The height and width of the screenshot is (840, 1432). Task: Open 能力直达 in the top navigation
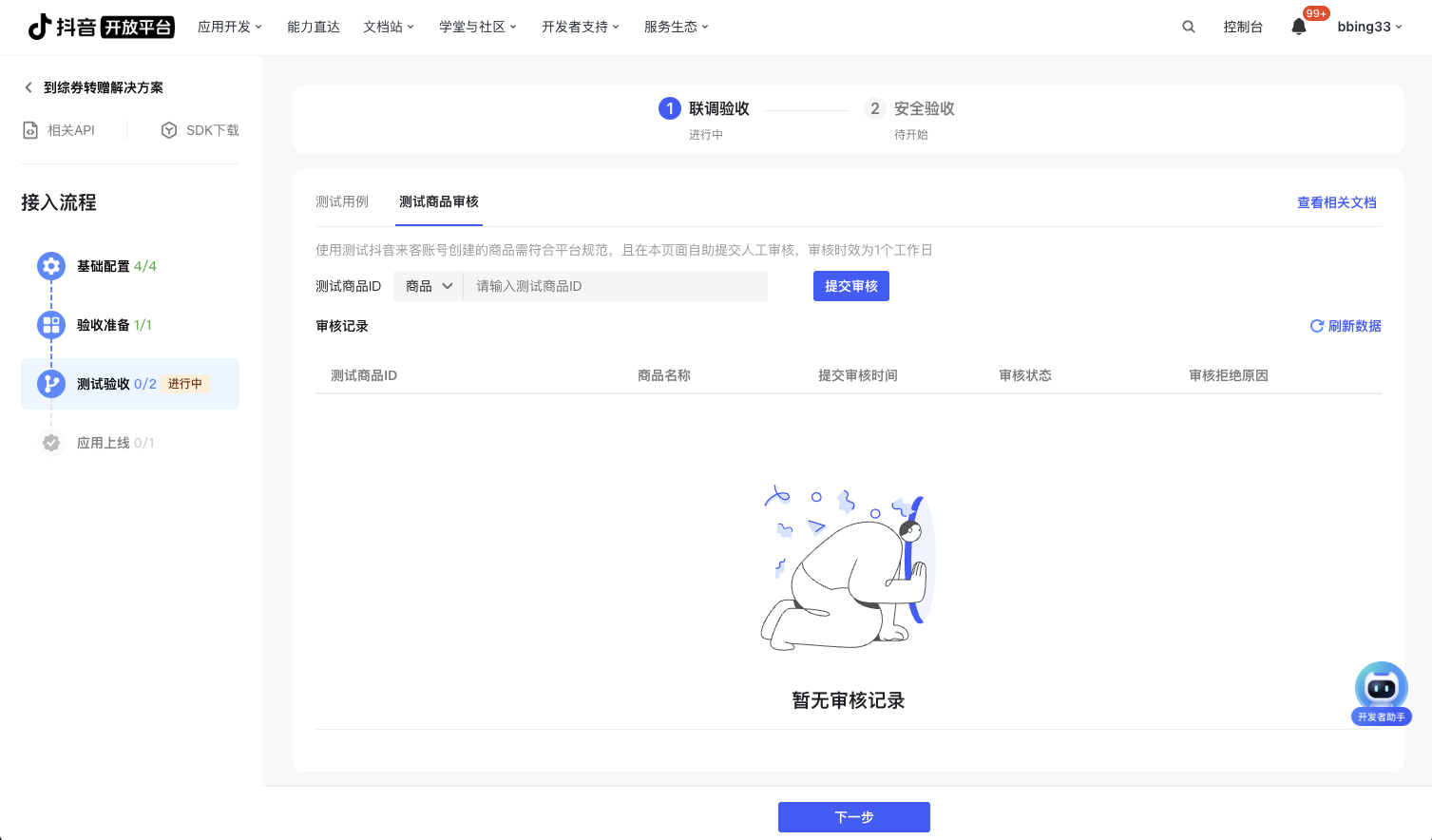coord(314,27)
